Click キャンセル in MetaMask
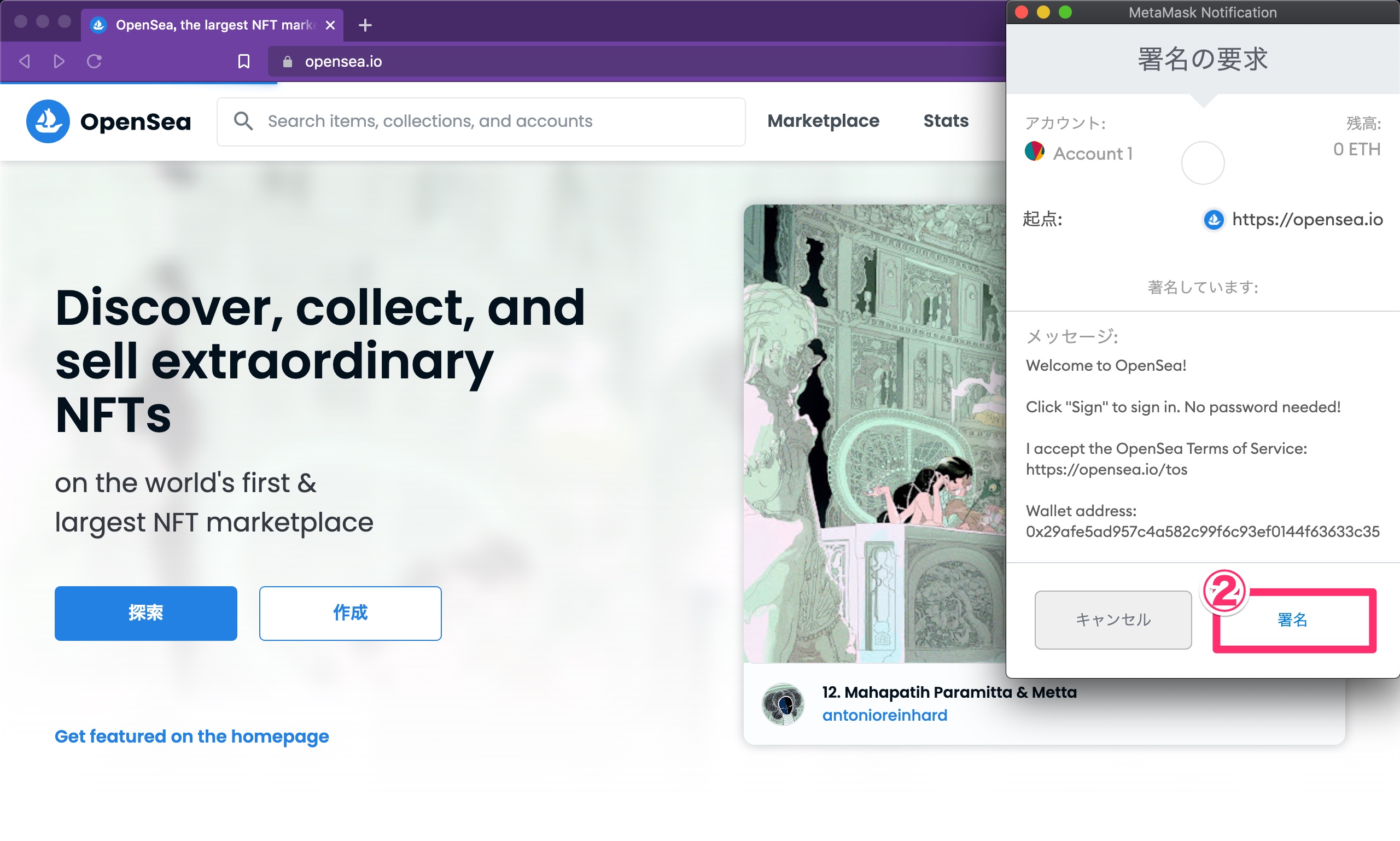 (x=1113, y=620)
